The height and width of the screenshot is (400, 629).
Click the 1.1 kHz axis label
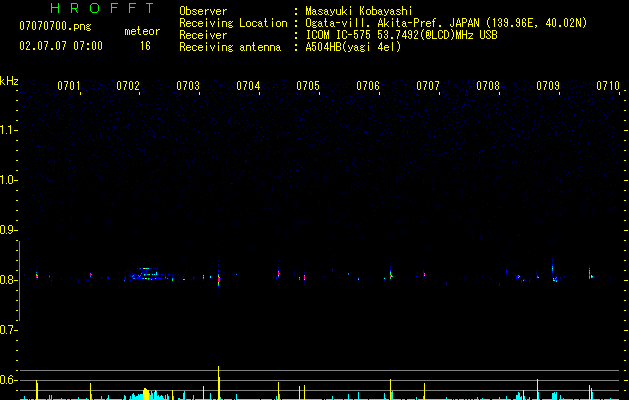[8, 130]
